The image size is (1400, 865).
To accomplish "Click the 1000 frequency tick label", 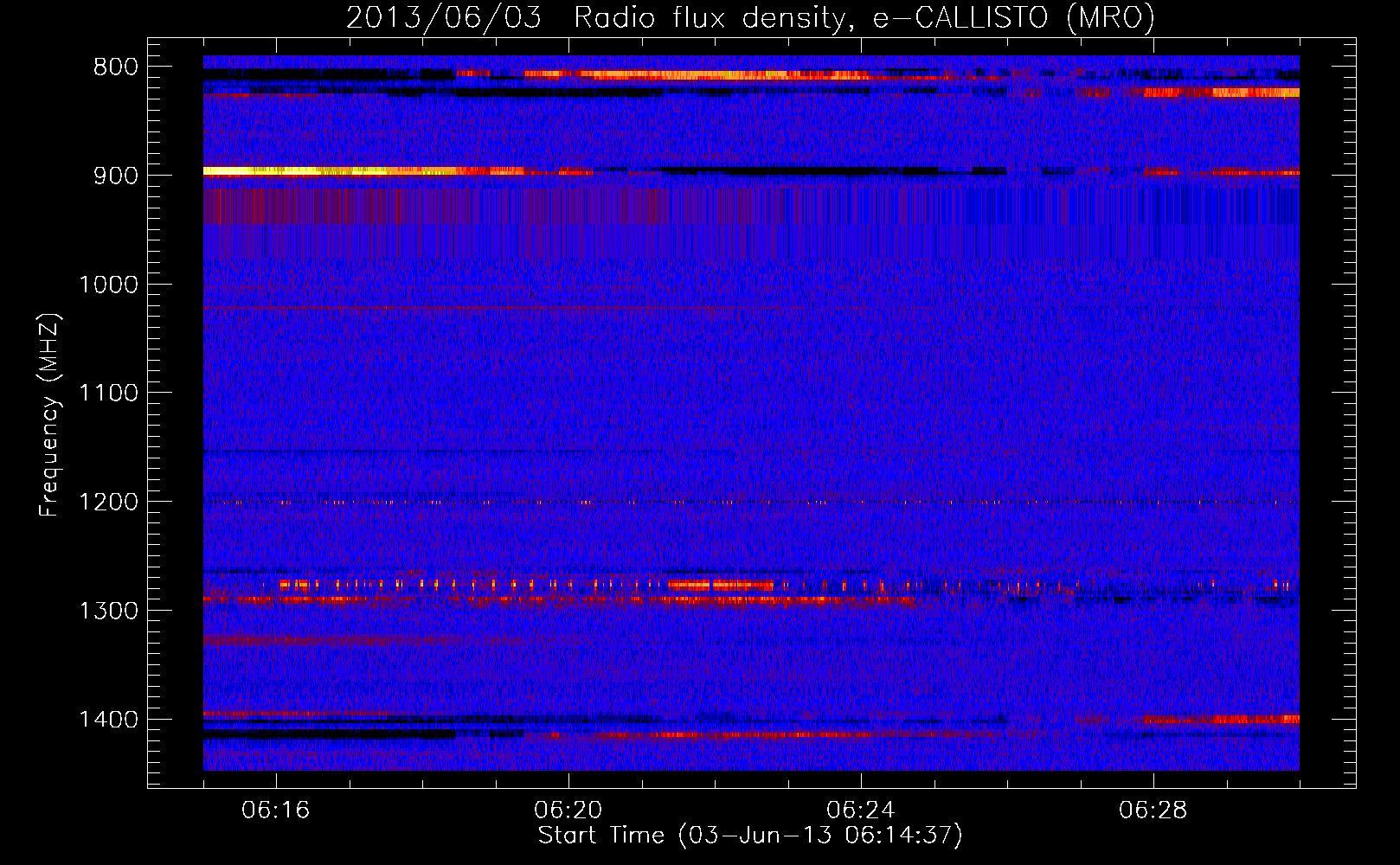I will (108, 285).
